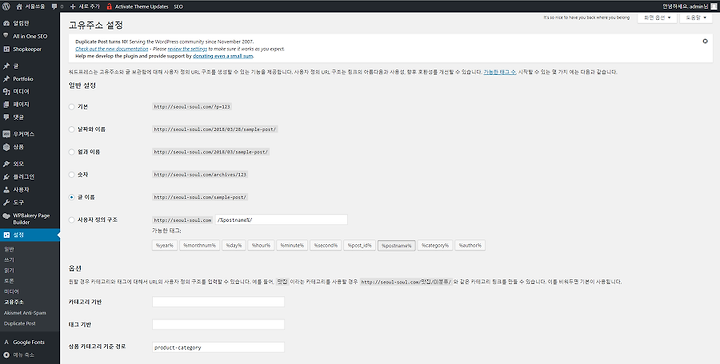Focus the 카테고리 기반 input field
The width and height of the screenshot is (720, 364).
click(219, 302)
